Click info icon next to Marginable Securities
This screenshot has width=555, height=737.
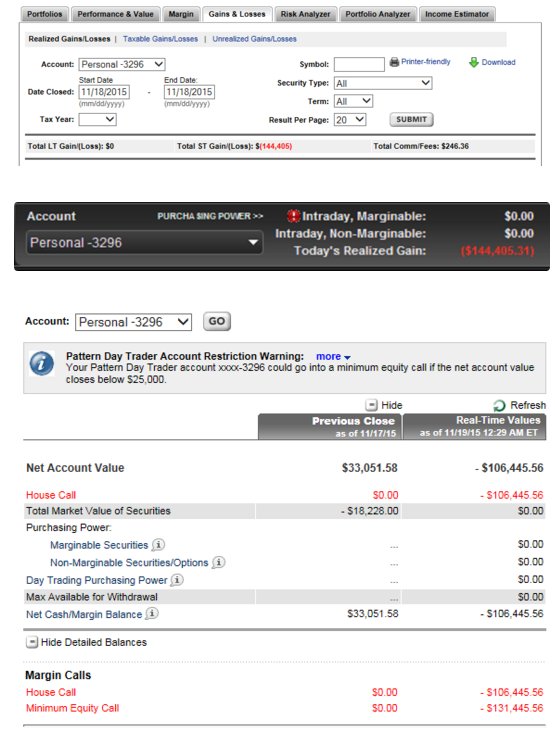(x=158, y=545)
